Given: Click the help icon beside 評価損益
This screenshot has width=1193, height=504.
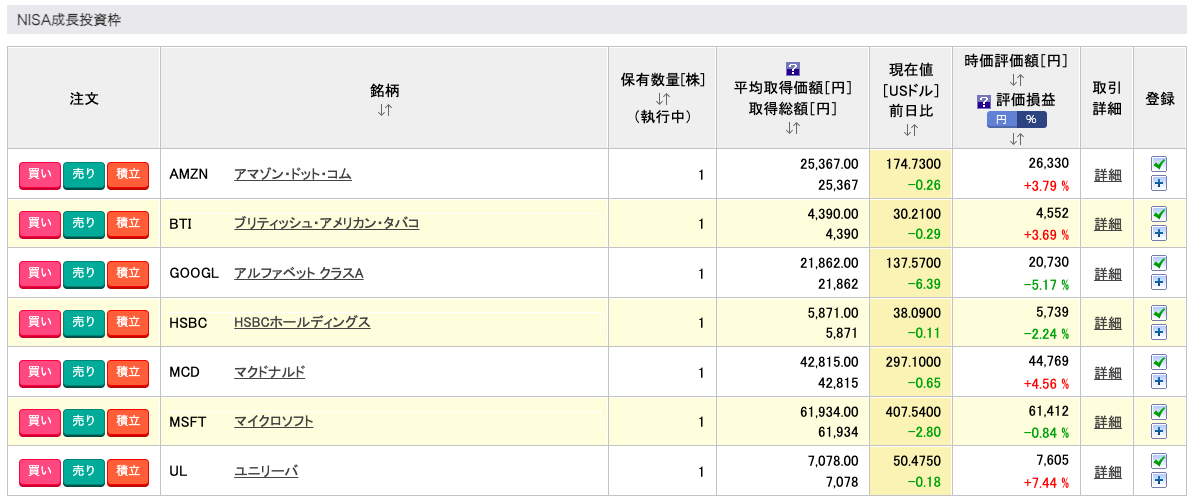Looking at the screenshot, I should pos(983,101).
